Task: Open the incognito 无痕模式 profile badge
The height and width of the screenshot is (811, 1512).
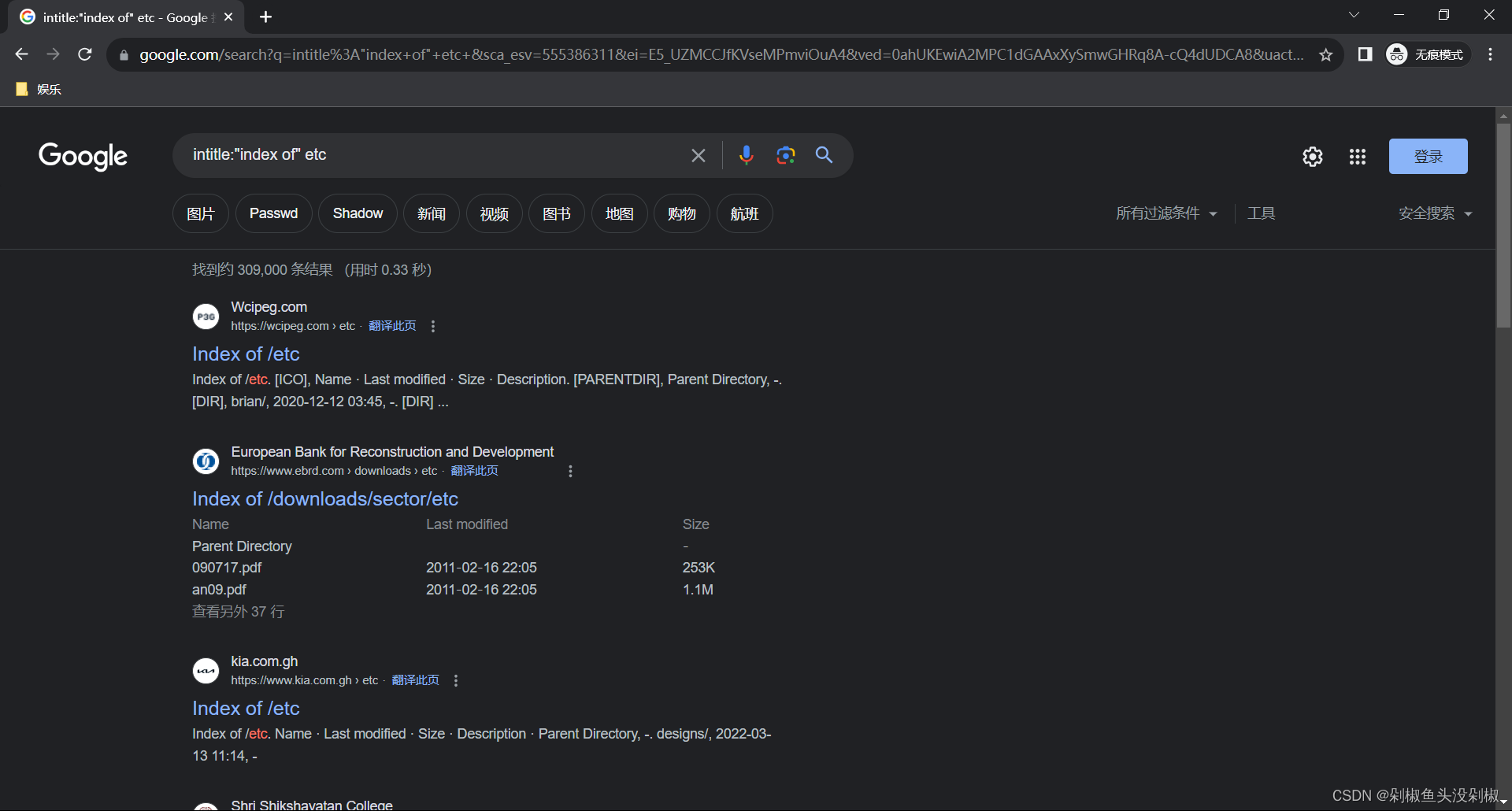Action: (x=1427, y=54)
